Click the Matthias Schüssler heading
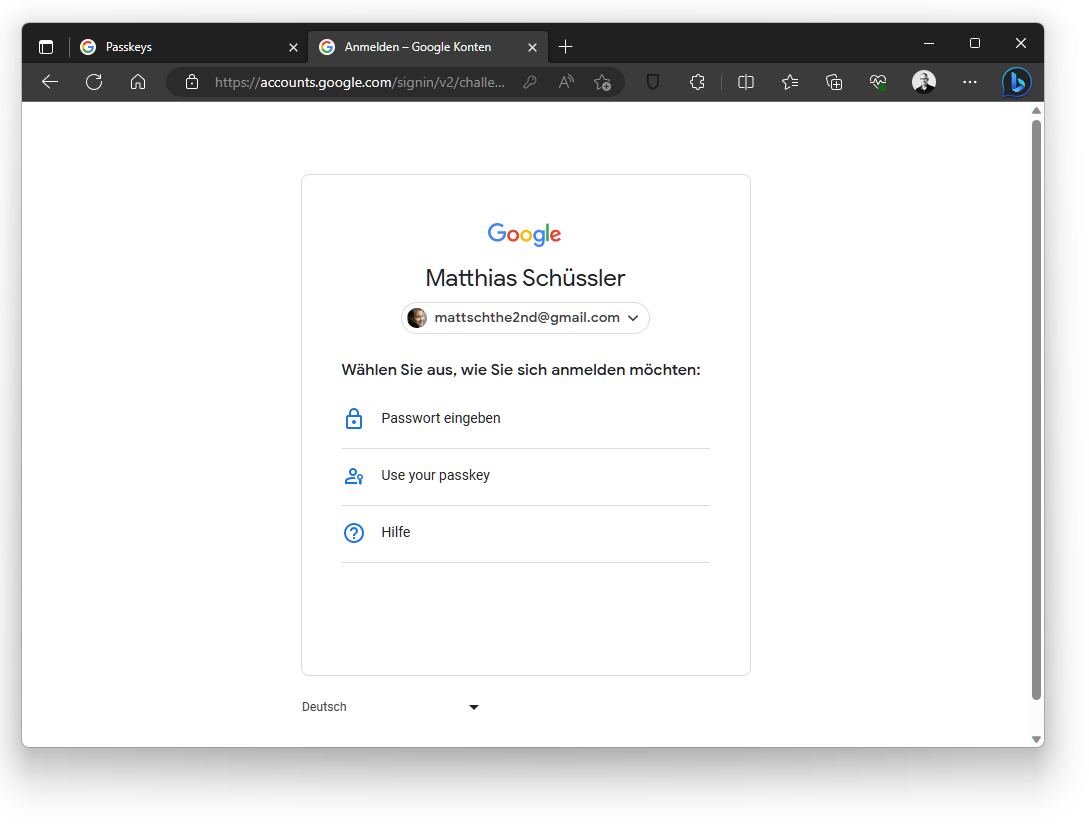This screenshot has width=1089, height=839. pyautogui.click(x=525, y=278)
